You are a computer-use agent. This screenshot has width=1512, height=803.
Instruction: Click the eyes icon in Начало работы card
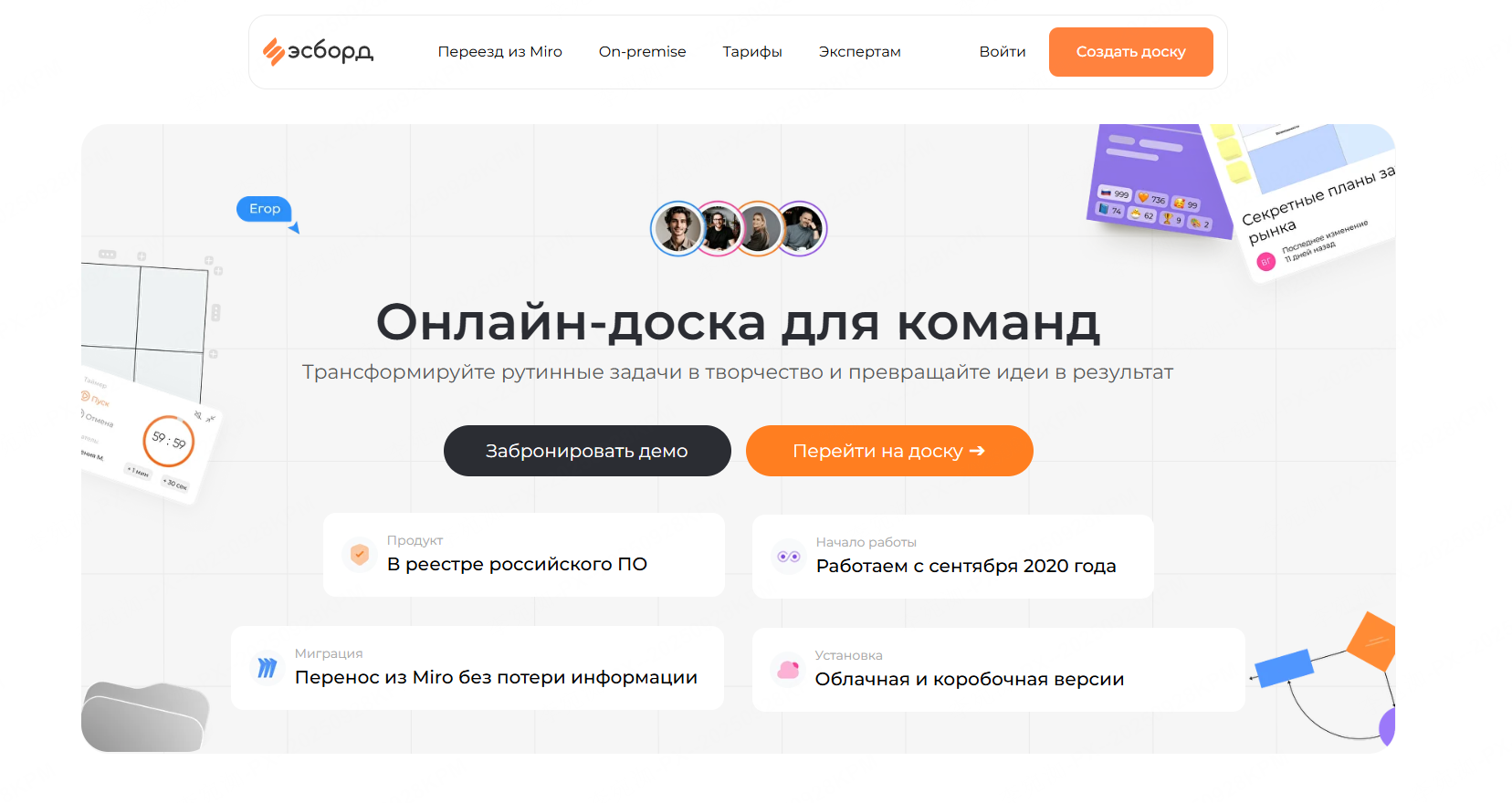pyautogui.click(x=788, y=556)
